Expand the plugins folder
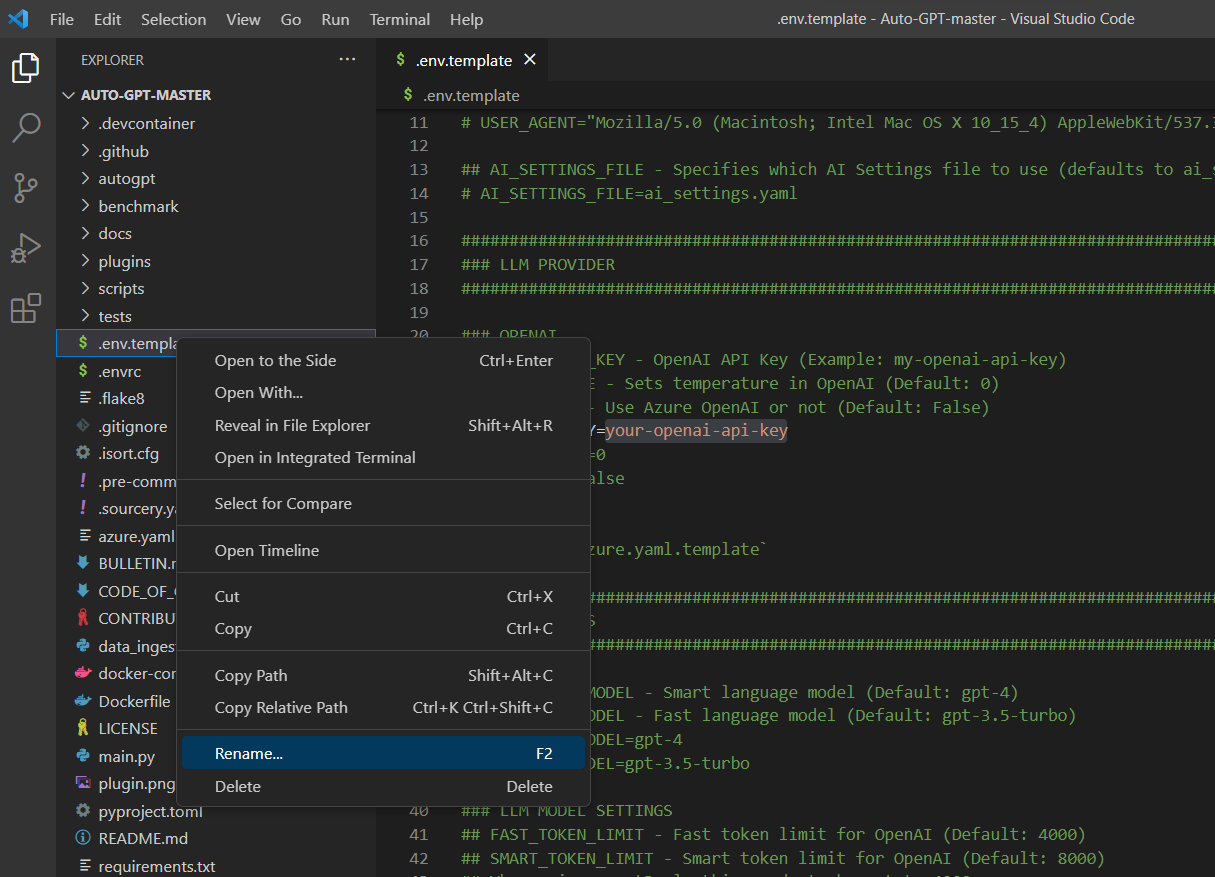Screen dimensions: 1215x877 (x=124, y=261)
